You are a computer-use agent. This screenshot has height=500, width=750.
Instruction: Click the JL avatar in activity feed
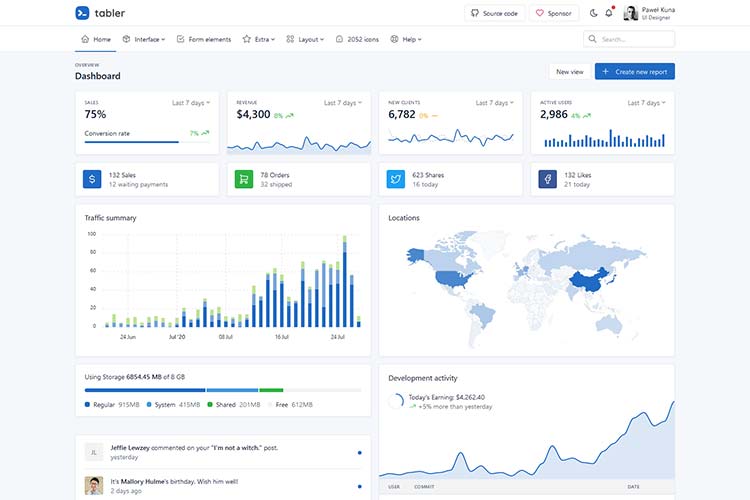point(94,452)
